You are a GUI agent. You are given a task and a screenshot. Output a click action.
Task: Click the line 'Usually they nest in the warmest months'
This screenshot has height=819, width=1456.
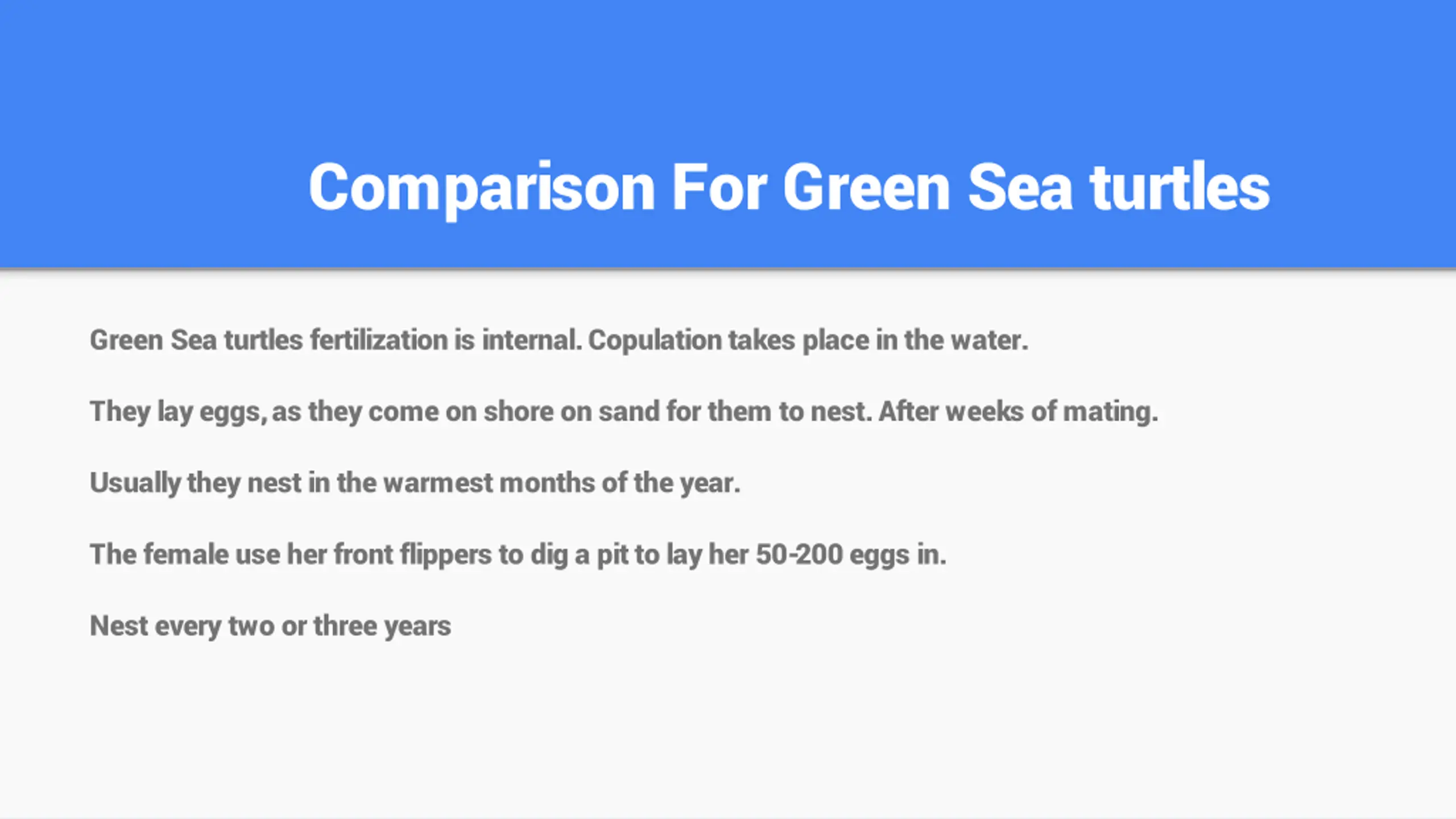tap(415, 483)
